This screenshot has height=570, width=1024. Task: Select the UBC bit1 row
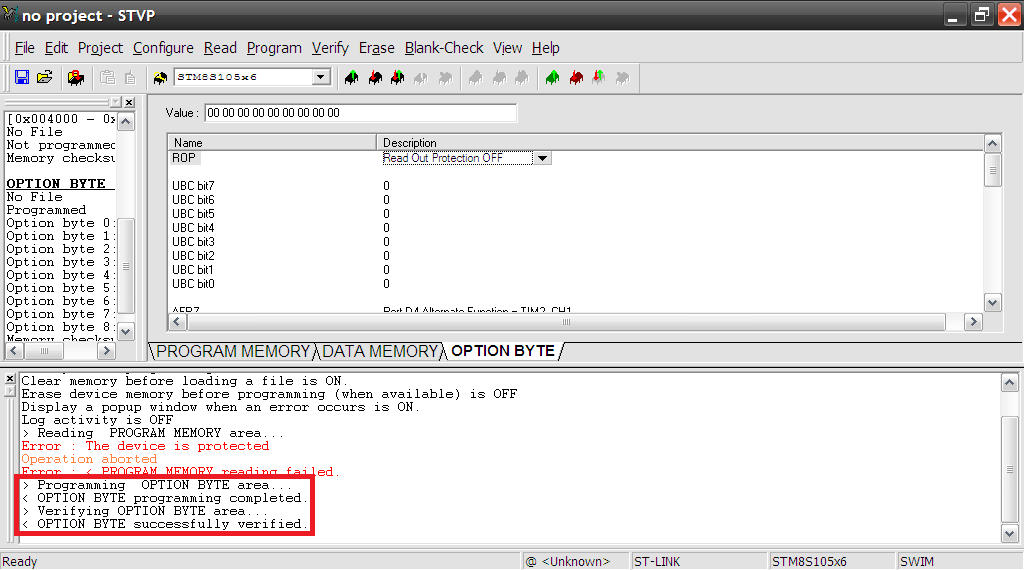193,270
